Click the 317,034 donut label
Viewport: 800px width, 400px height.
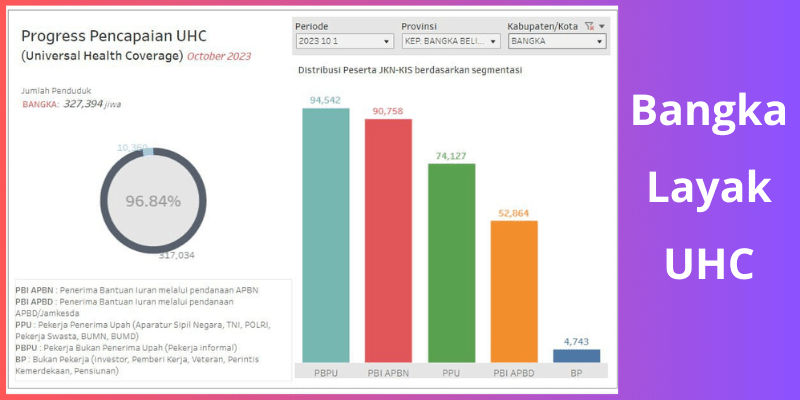tap(174, 255)
